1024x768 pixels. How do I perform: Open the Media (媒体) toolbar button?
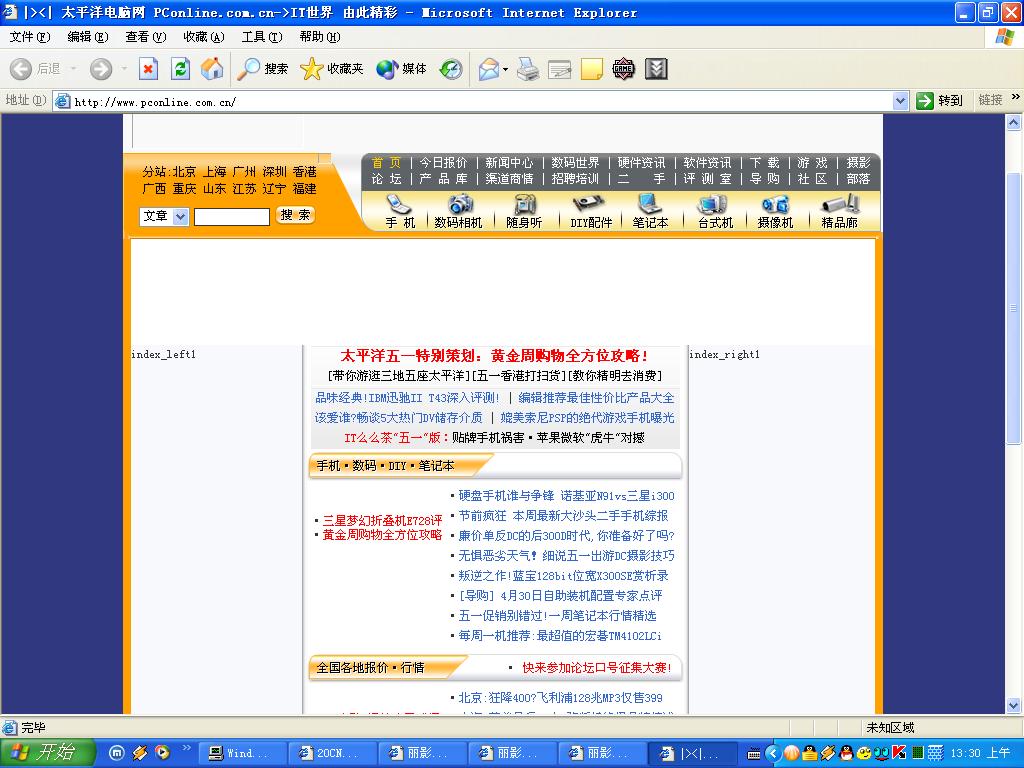pyautogui.click(x=401, y=69)
